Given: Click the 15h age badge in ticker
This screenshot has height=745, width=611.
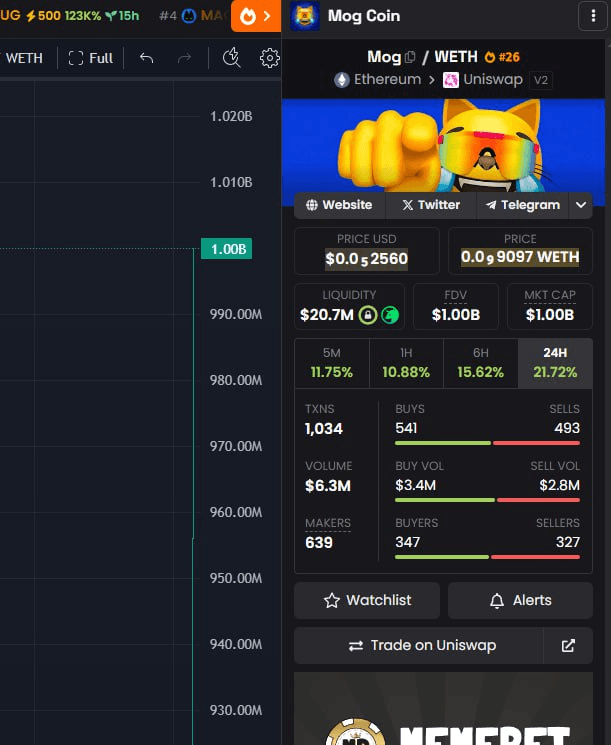Looking at the screenshot, I should 123,16.
